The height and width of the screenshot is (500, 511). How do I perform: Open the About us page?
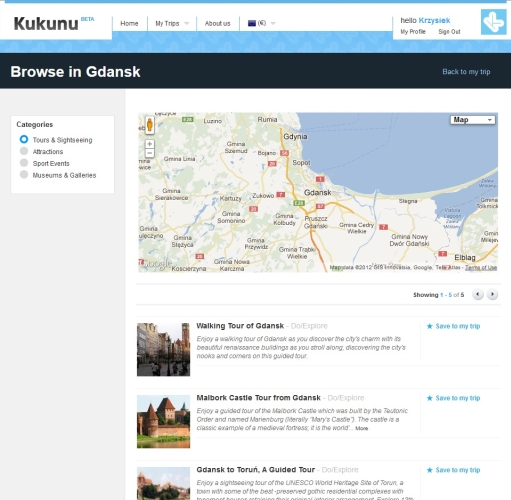pos(218,23)
